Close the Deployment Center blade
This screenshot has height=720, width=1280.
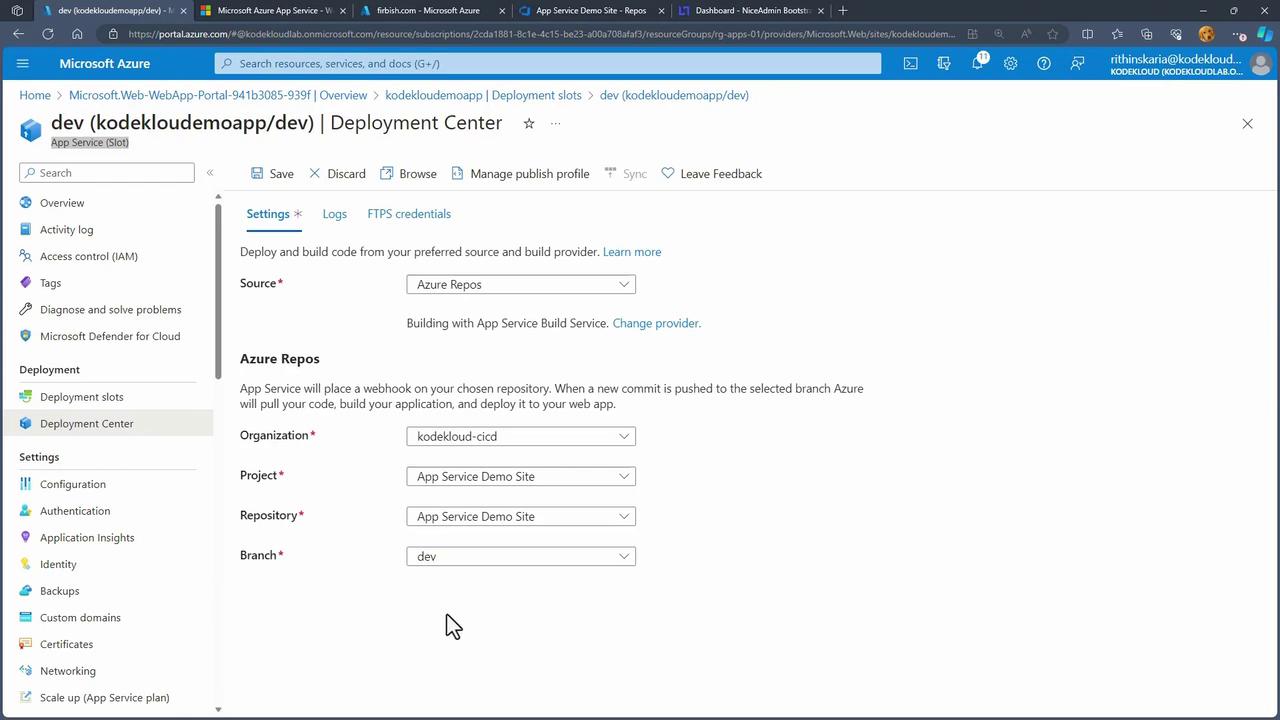(1247, 123)
